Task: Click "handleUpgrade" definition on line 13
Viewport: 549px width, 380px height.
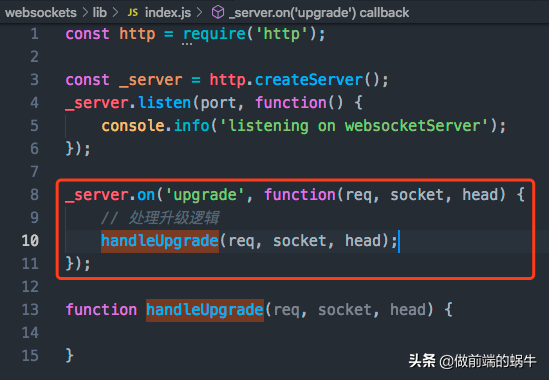Action: (x=205, y=310)
